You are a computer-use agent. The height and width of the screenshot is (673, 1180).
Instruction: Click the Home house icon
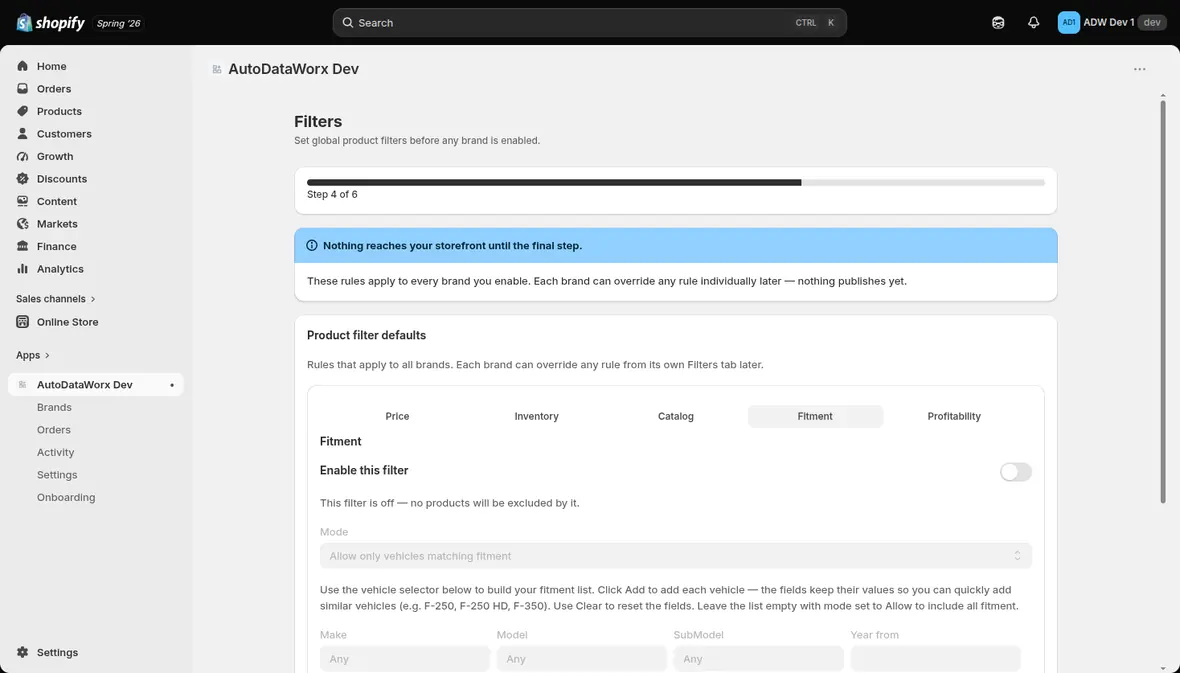tap(23, 66)
